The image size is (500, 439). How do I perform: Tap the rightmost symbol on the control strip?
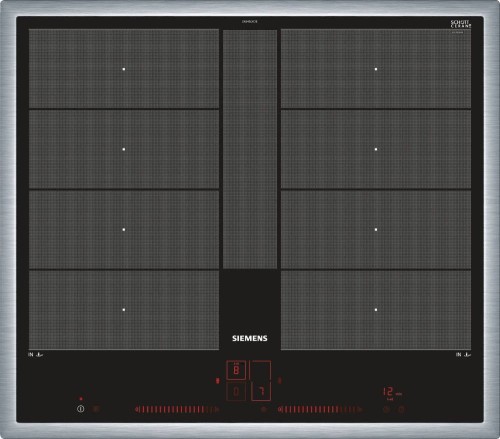pos(401,409)
